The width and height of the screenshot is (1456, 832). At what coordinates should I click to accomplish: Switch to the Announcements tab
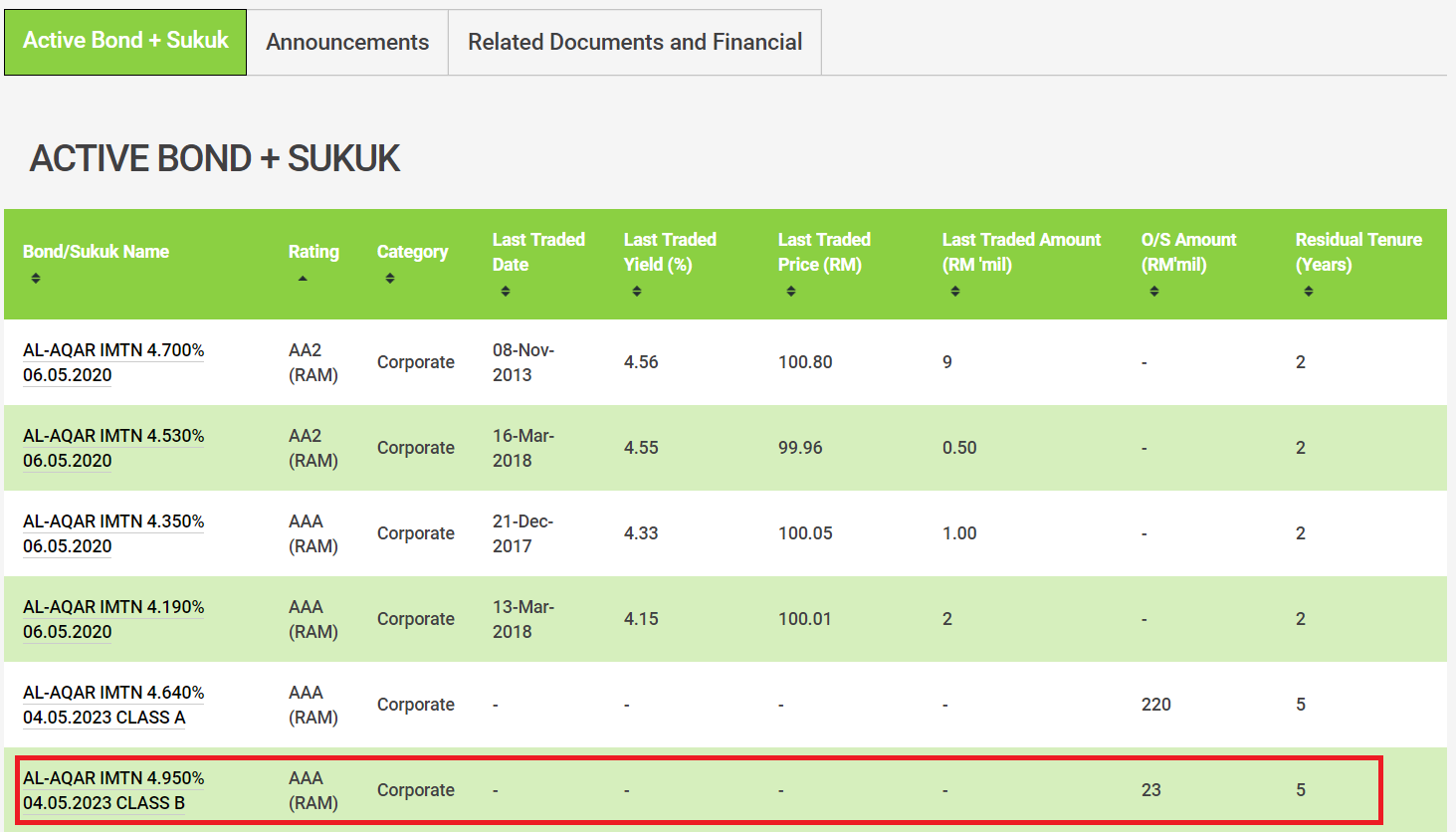[x=347, y=42]
